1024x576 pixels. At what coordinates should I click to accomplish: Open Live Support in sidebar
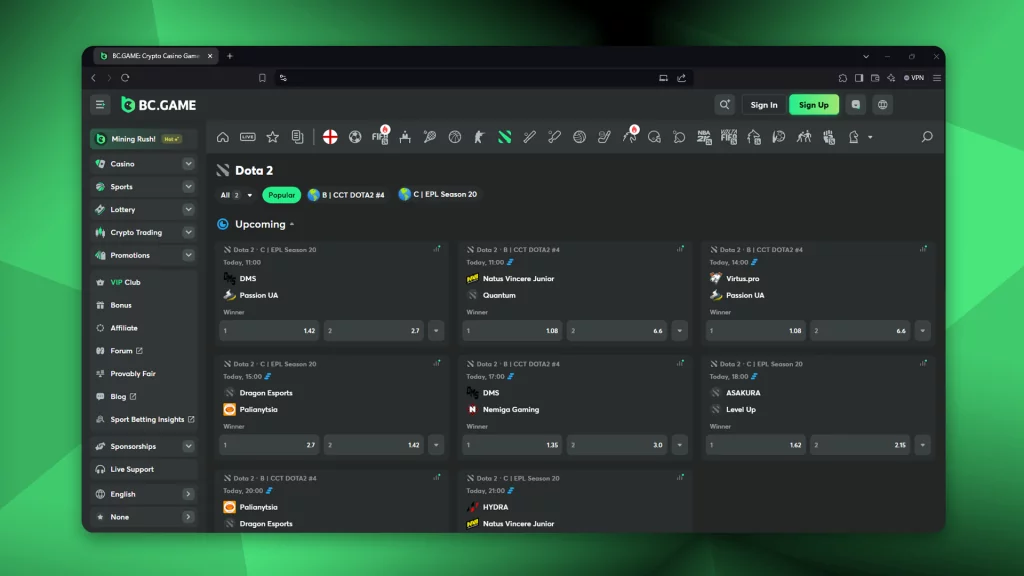coord(144,469)
